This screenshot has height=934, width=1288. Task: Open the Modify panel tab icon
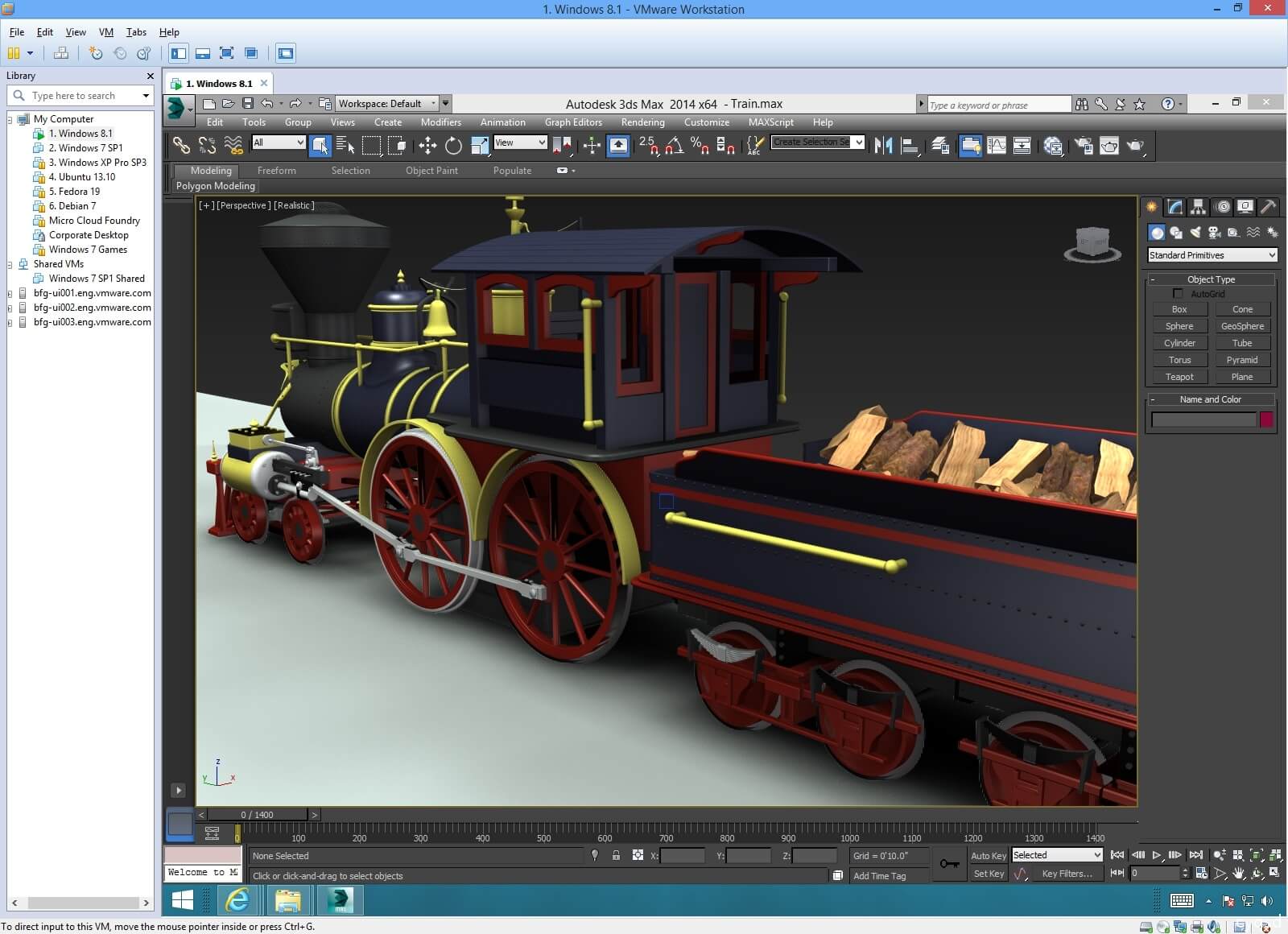click(1175, 207)
